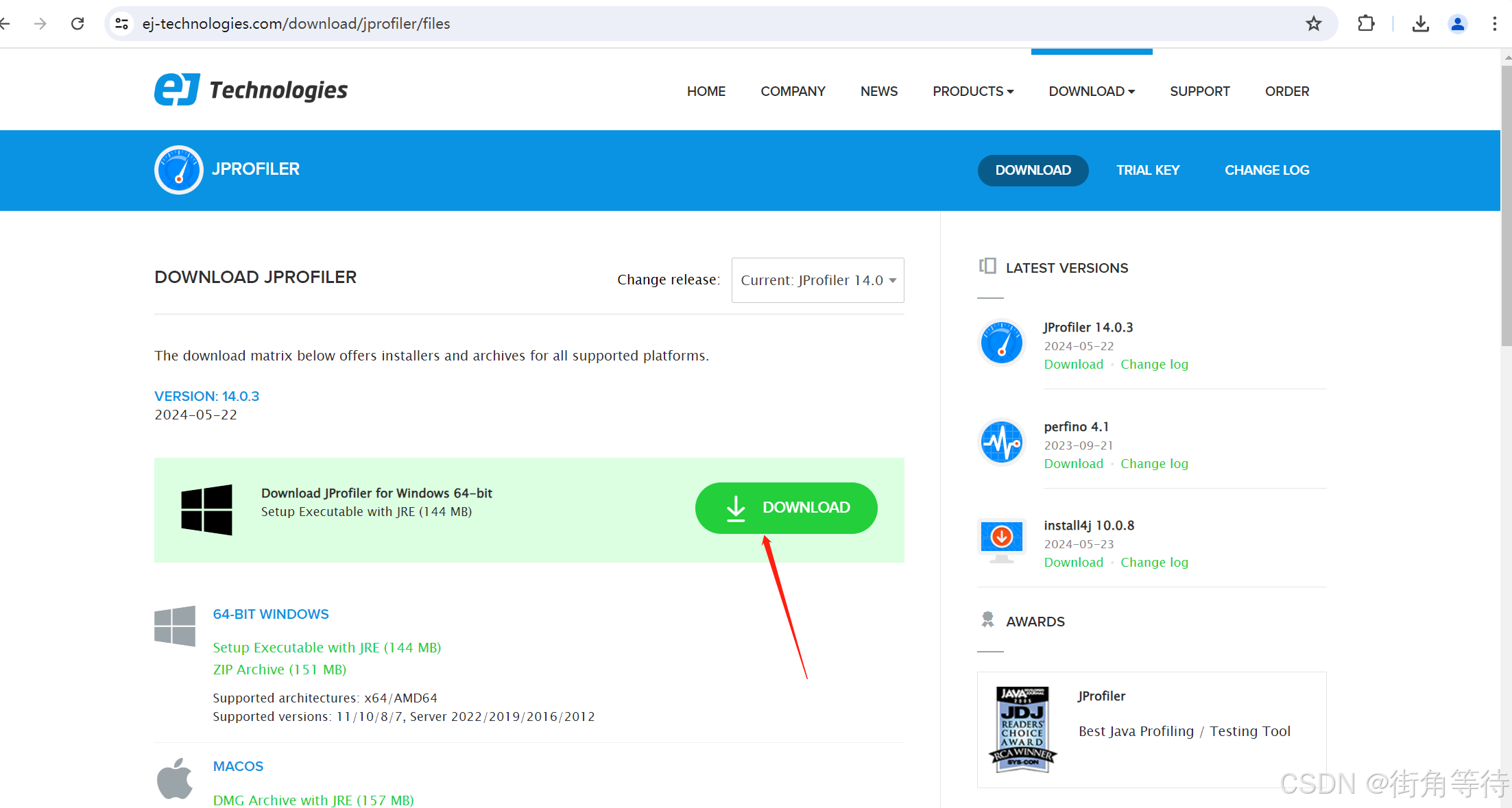Click the ZIP Archive 151 MB link

[279, 669]
